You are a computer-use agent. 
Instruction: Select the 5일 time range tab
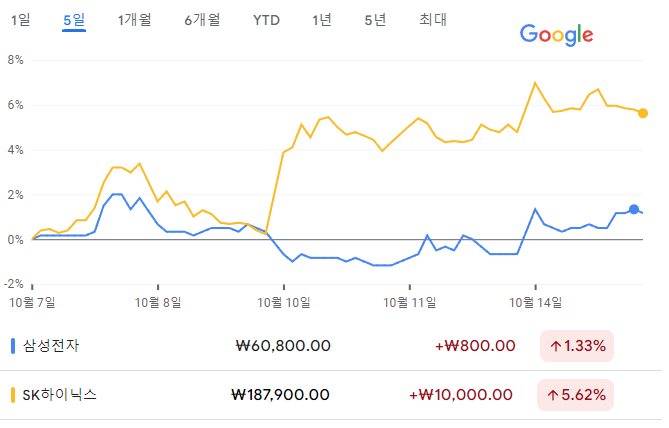click(74, 20)
